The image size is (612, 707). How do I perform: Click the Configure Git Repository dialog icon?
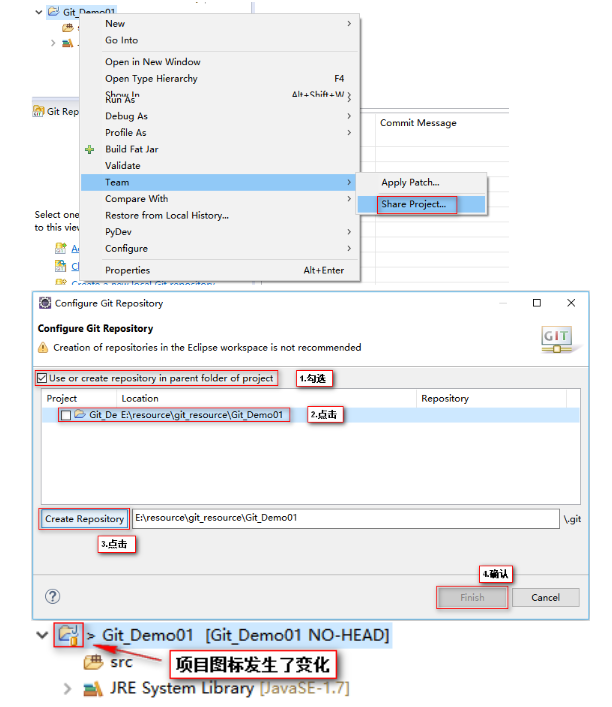pyautogui.click(x=45, y=303)
